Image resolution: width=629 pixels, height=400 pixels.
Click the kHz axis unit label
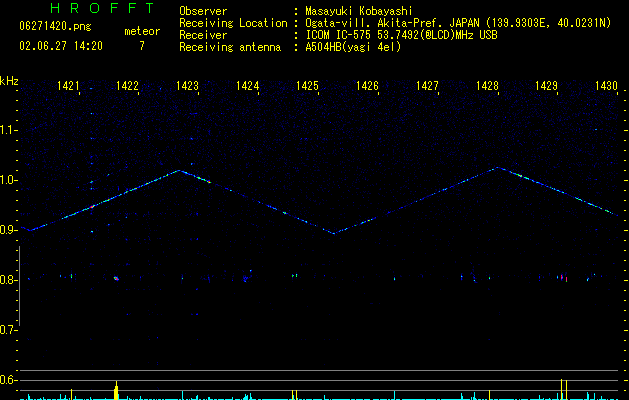(x=9, y=81)
